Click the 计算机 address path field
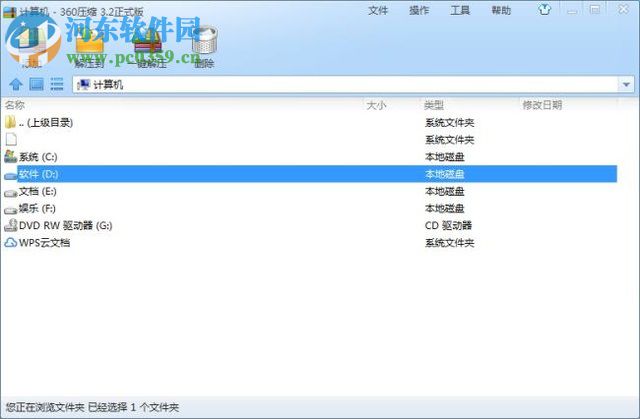This screenshot has width=640, height=419. [x=346, y=84]
